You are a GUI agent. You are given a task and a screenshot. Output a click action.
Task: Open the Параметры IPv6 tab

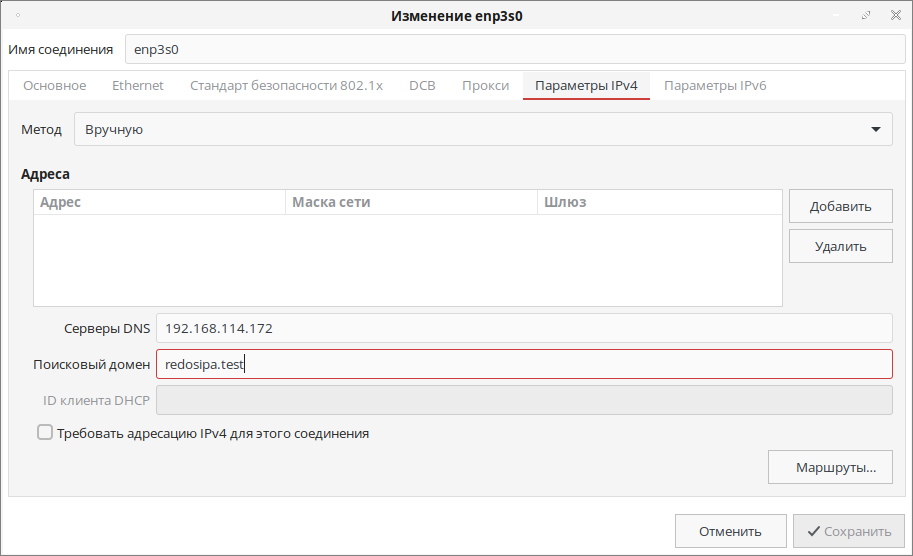[715, 86]
